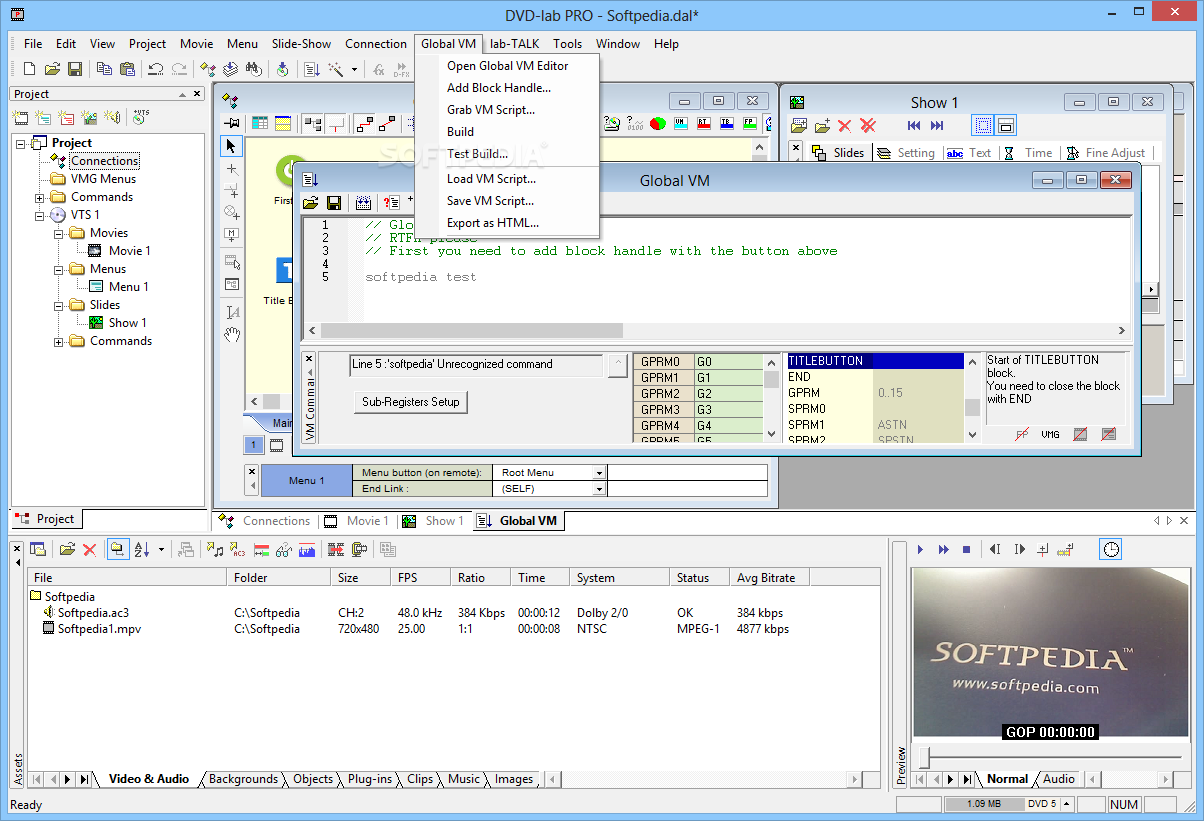Jump to first slide with rewind icon in Show 1
The width and height of the screenshot is (1204, 821).
914,126
